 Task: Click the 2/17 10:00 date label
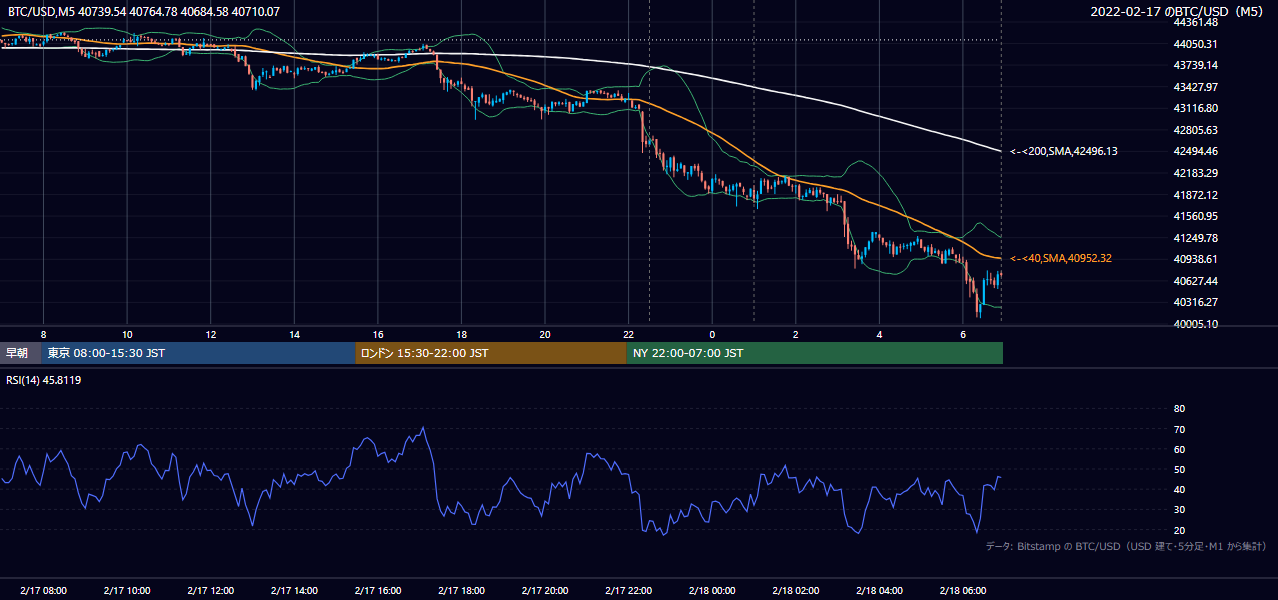coord(127,590)
